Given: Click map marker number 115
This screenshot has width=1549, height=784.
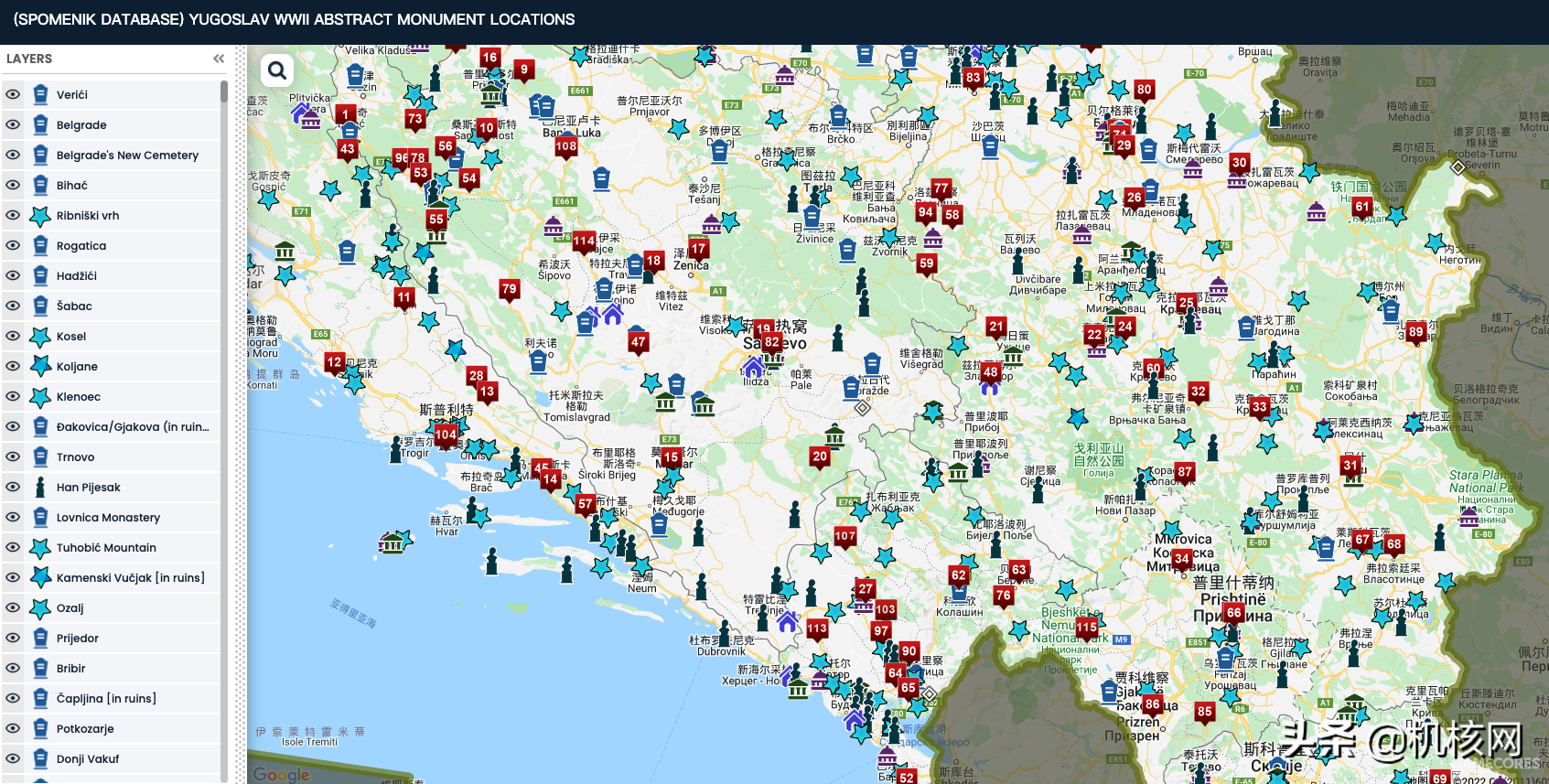Looking at the screenshot, I should tap(1086, 628).
